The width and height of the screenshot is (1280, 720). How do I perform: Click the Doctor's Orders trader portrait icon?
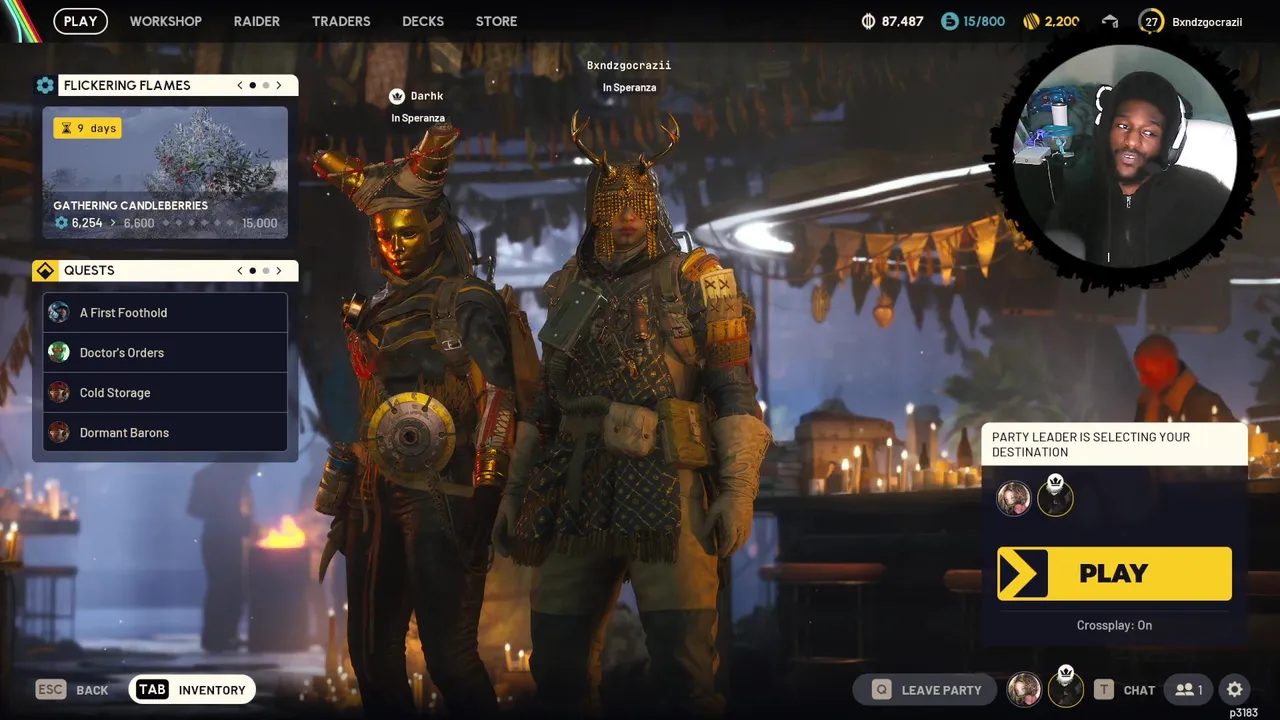click(x=59, y=352)
